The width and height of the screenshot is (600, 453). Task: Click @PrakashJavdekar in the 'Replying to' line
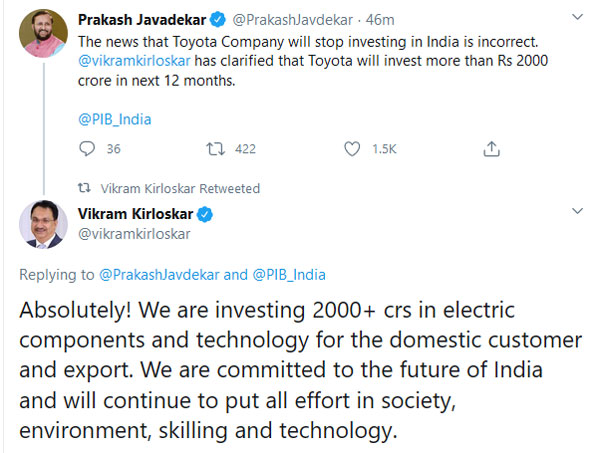tap(158, 274)
